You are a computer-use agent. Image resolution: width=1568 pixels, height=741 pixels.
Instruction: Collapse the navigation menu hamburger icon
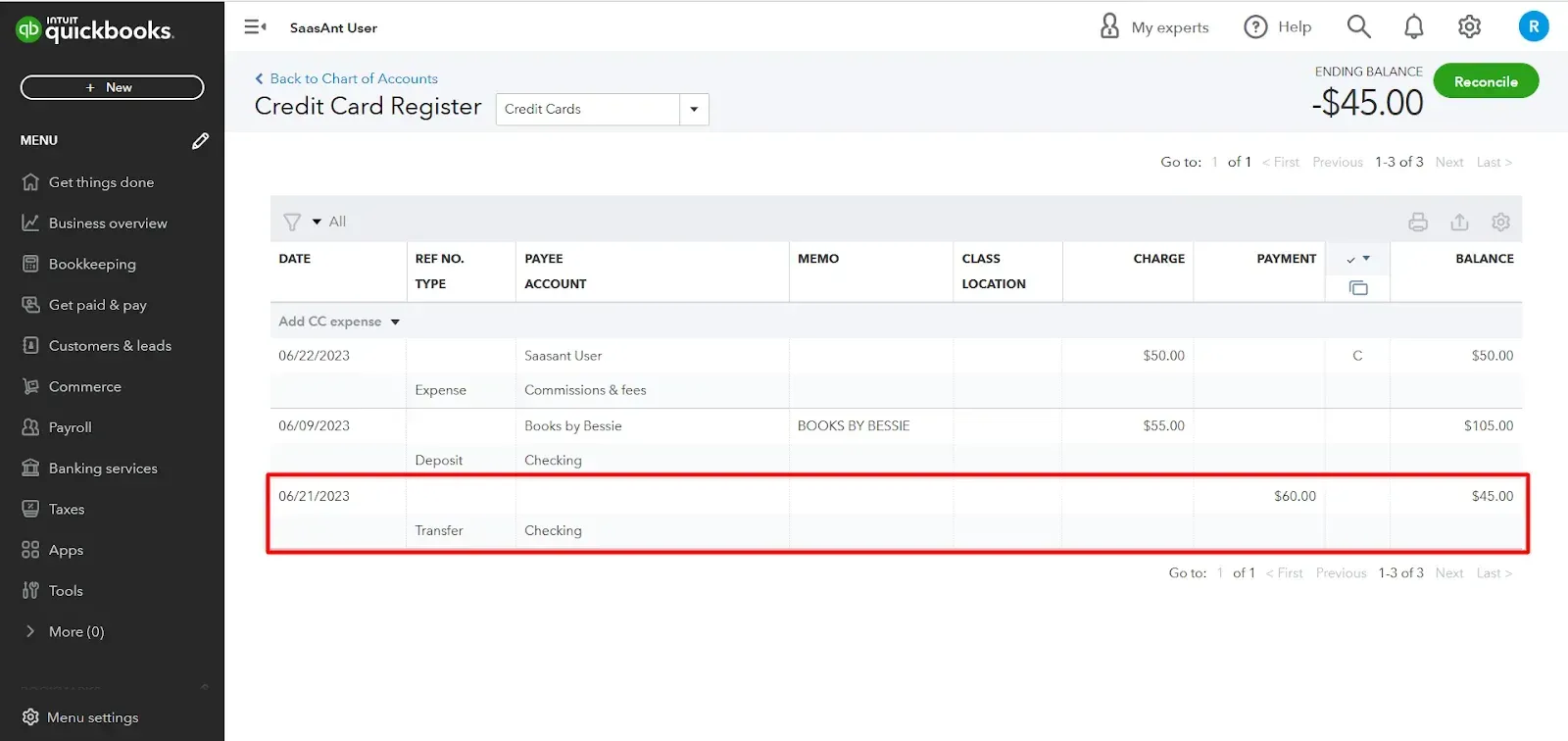(x=255, y=27)
